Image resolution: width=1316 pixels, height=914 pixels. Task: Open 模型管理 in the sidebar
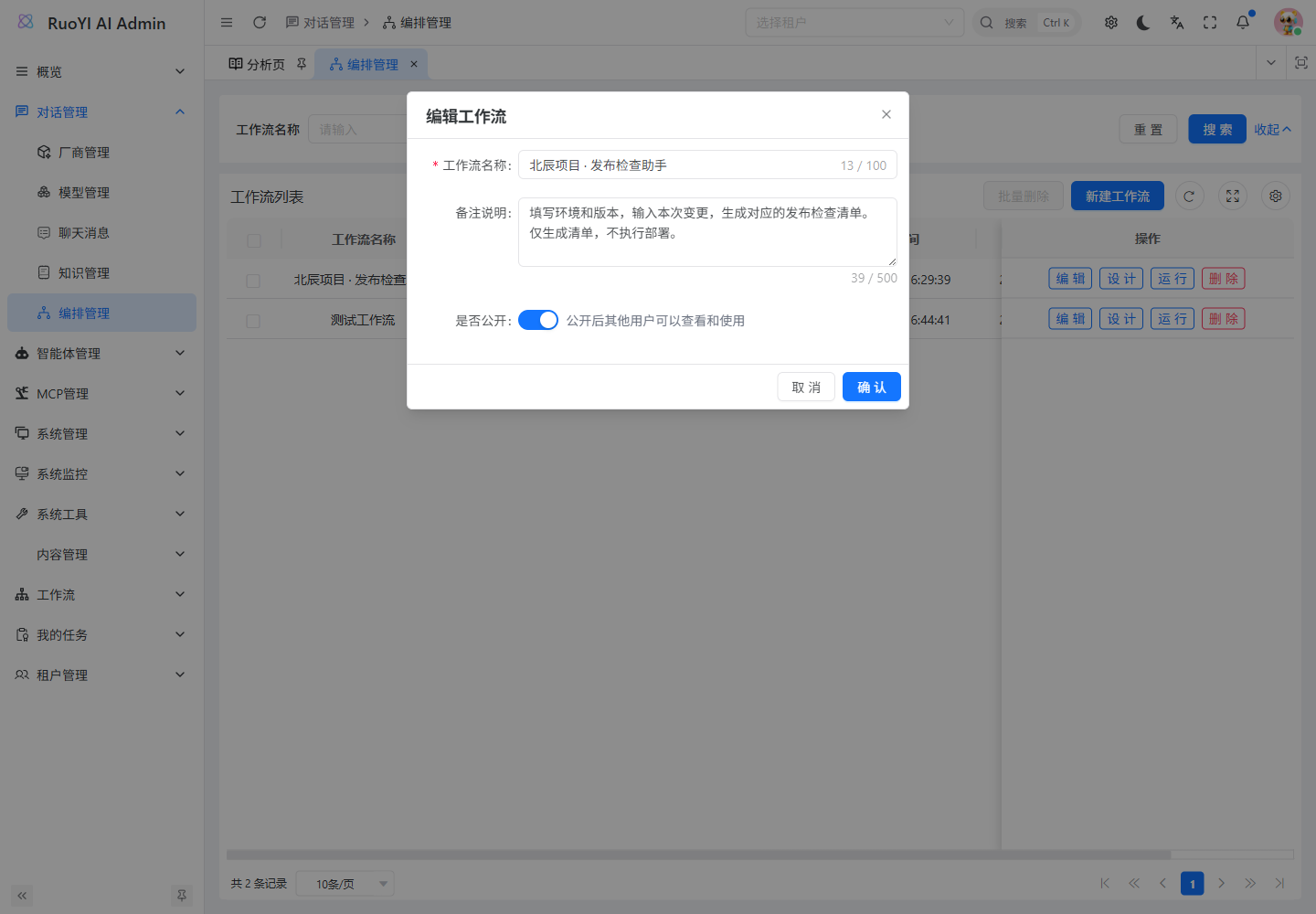coord(101,193)
